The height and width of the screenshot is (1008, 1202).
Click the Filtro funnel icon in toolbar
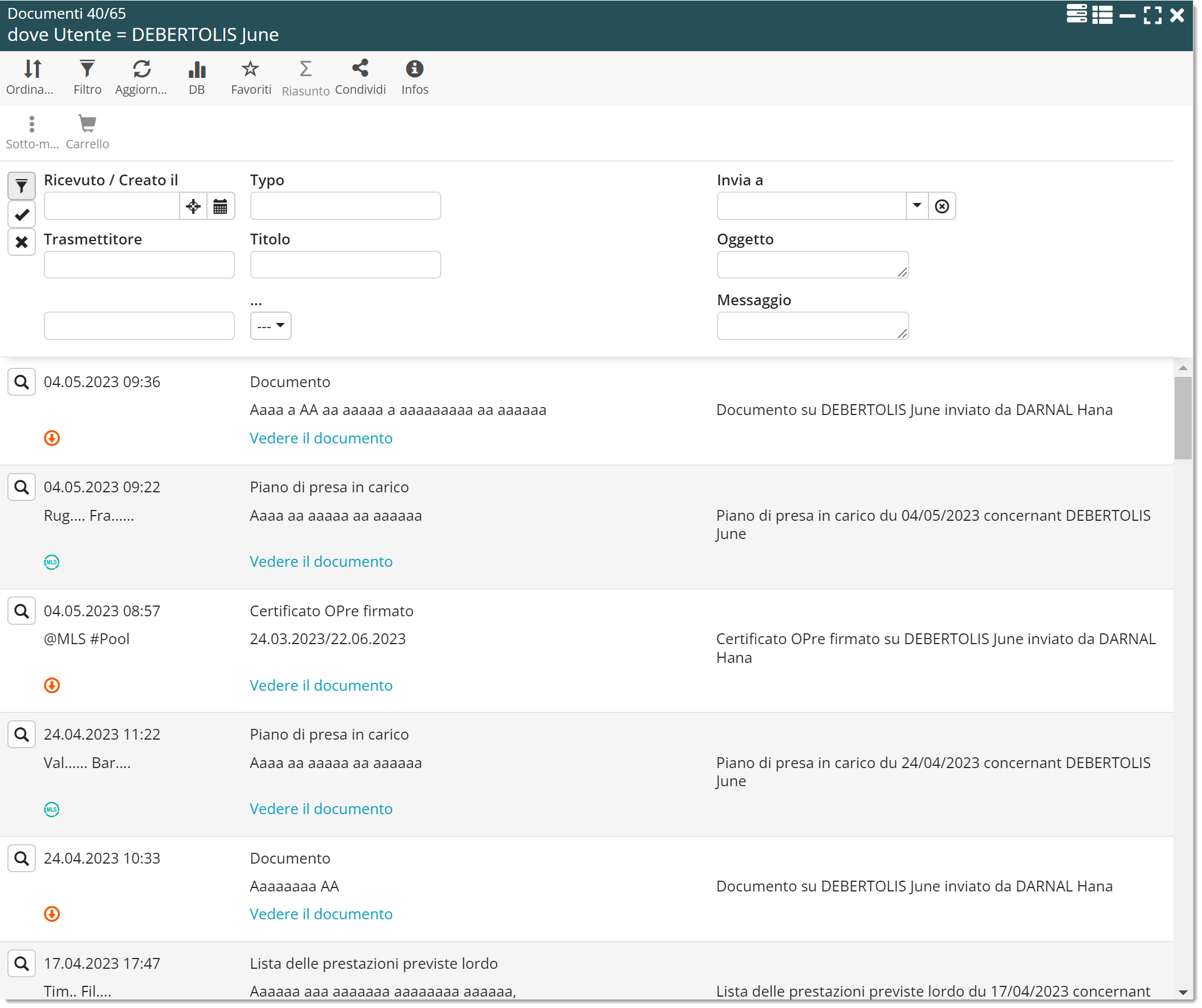[x=87, y=69]
